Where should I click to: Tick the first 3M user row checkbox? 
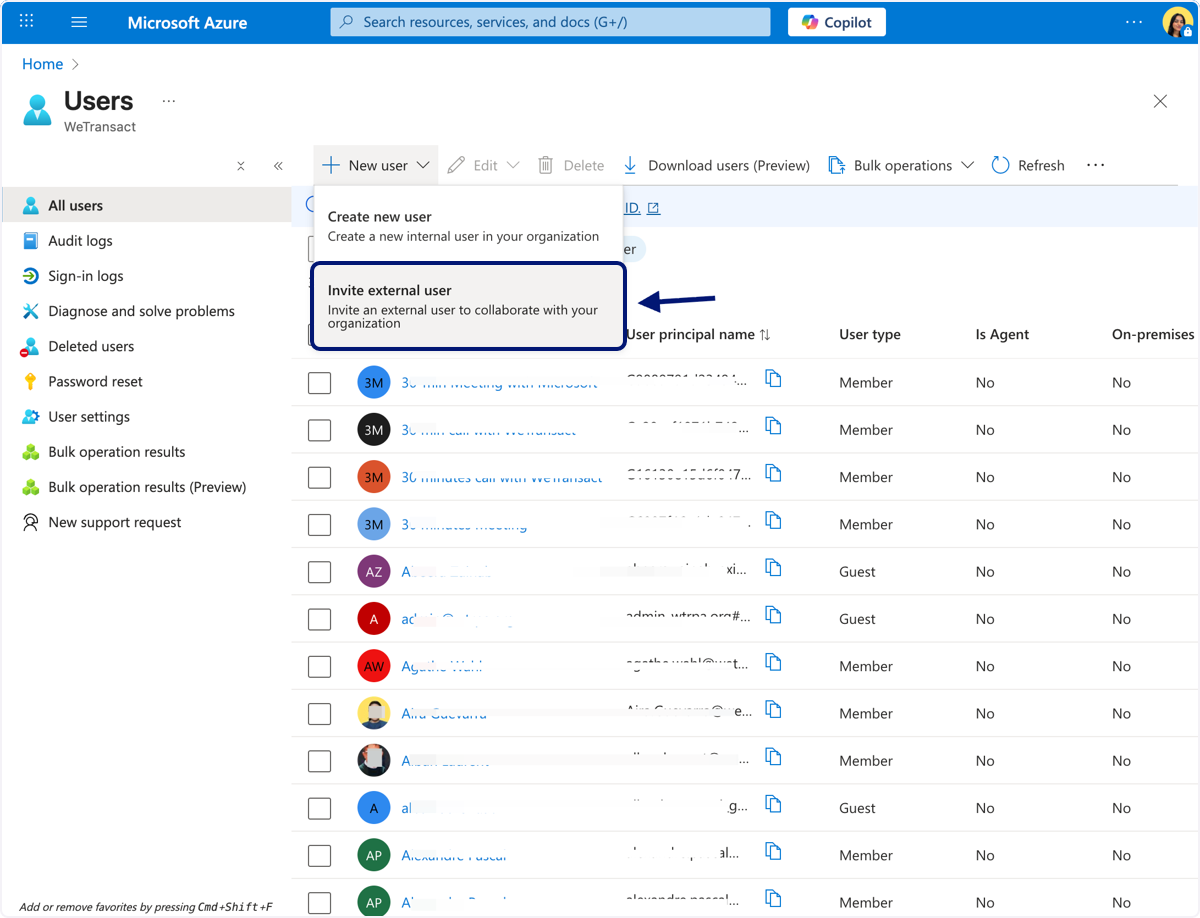(x=319, y=383)
